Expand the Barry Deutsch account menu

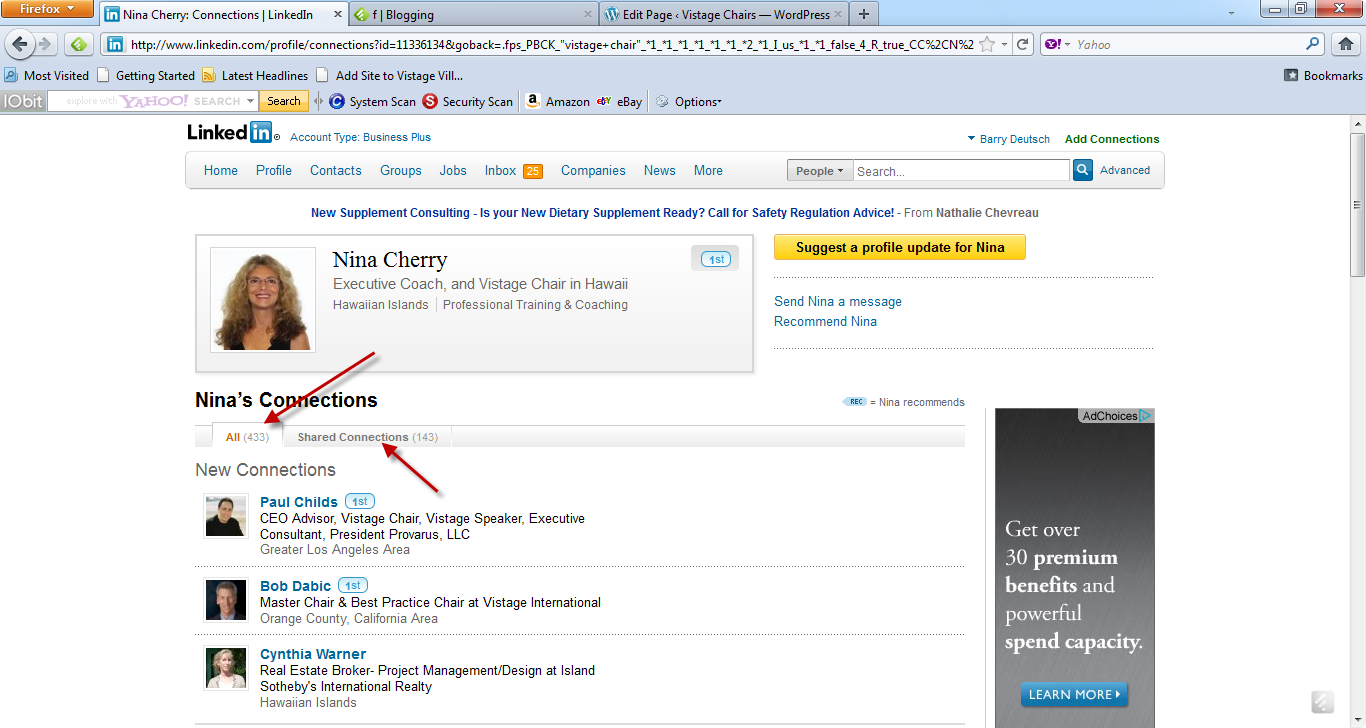click(x=1008, y=139)
